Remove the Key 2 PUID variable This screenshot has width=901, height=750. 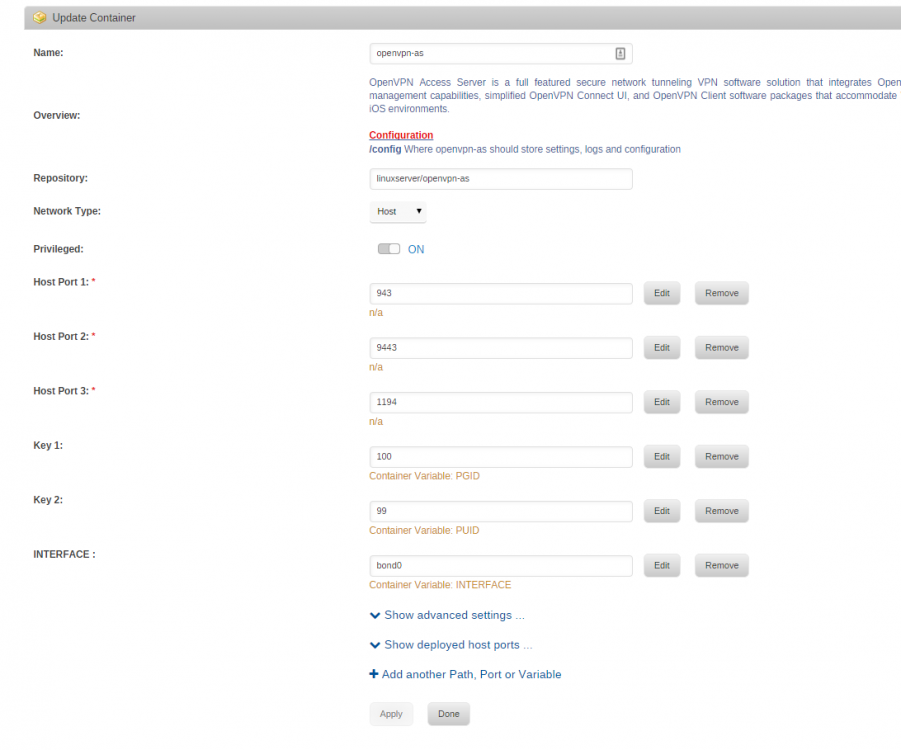pos(722,511)
